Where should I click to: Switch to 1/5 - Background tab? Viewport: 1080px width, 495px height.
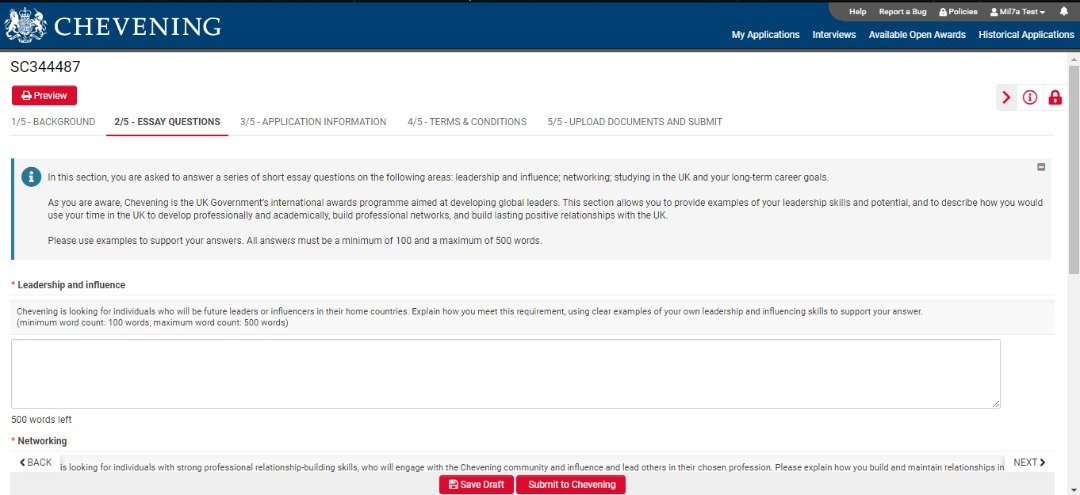click(x=53, y=122)
